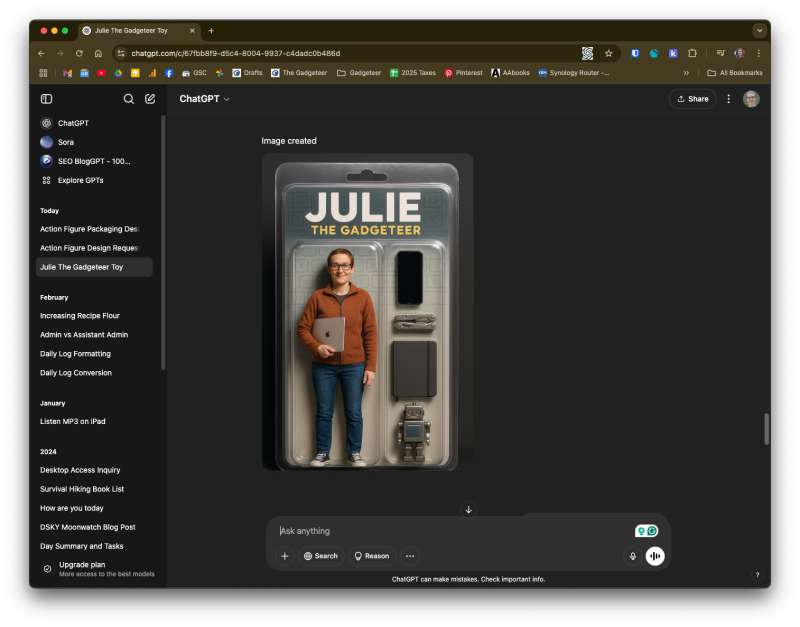Viewport: 800px width, 627px height.
Task: Click the chat area scrollbar
Action: 766,429
